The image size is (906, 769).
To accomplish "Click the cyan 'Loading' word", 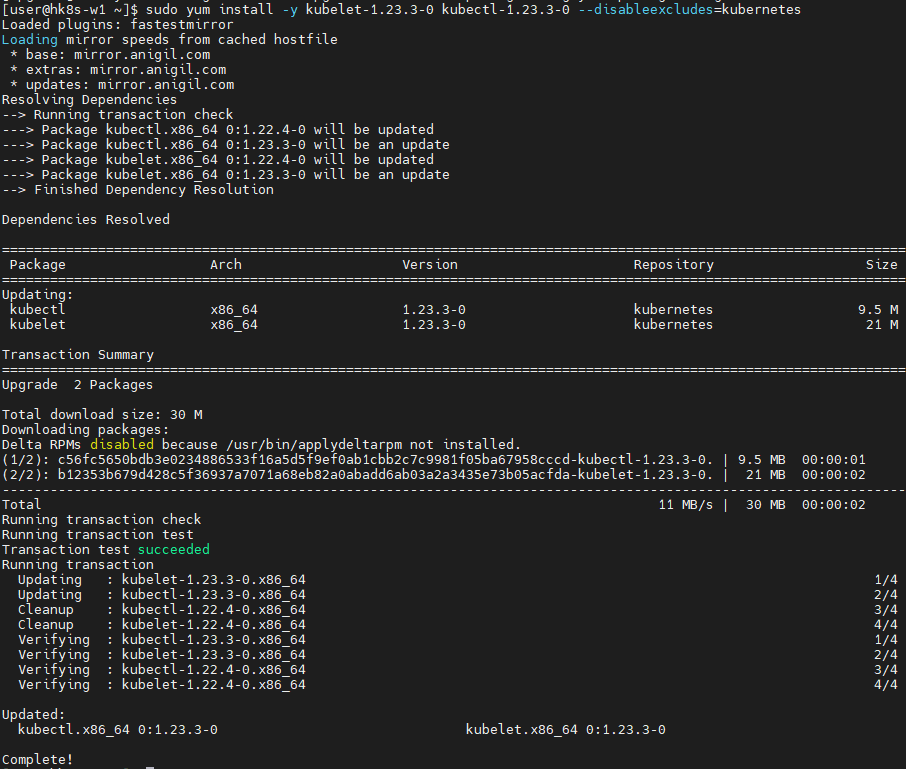I will [x=29, y=39].
